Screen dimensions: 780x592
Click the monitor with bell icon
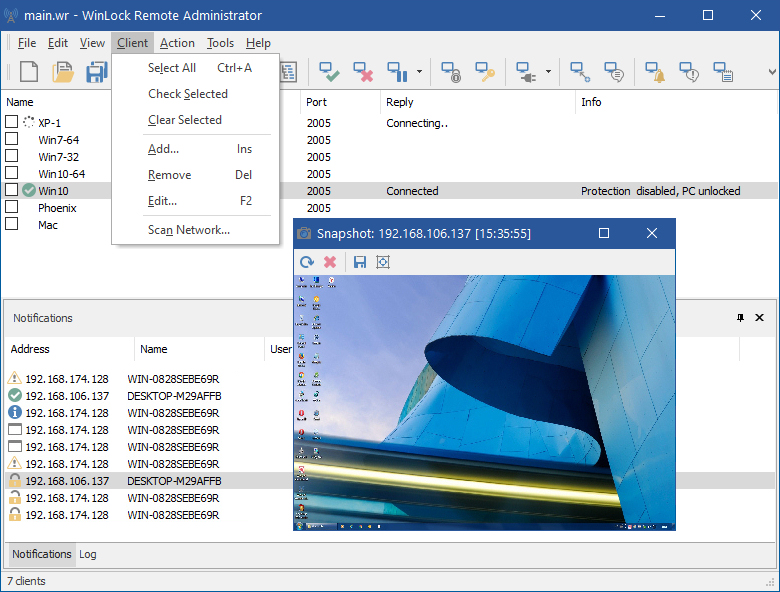click(x=655, y=72)
